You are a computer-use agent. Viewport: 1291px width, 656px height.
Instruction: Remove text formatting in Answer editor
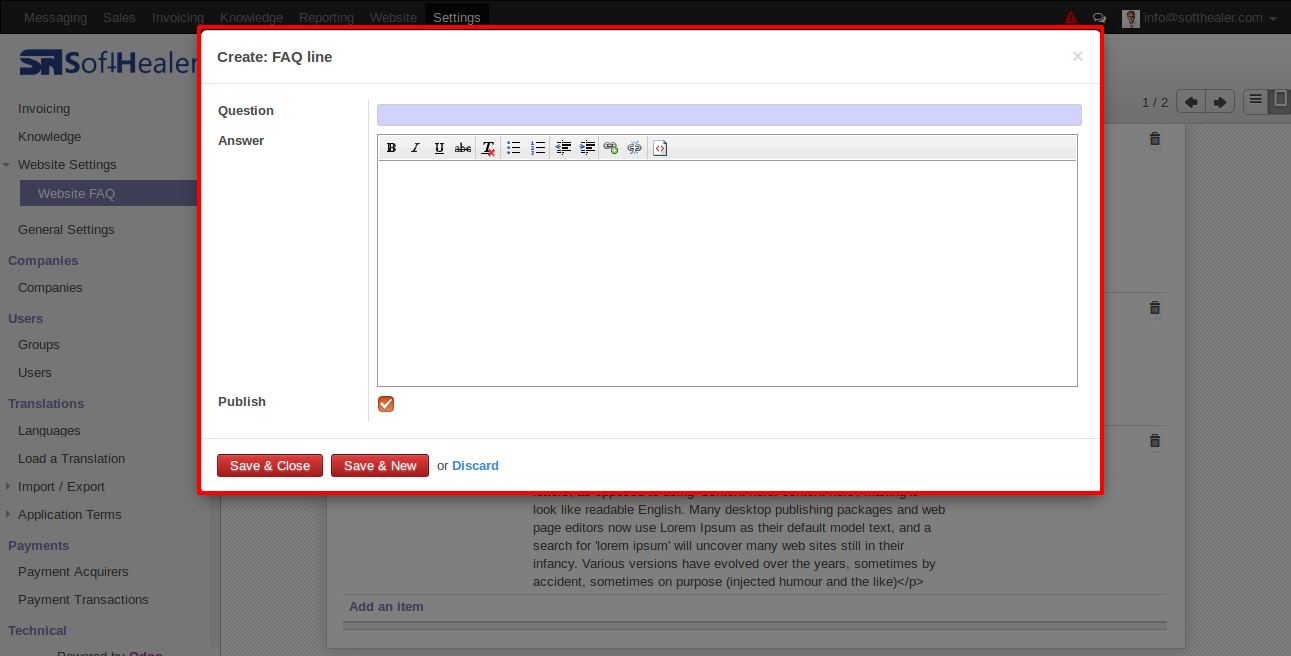488,148
